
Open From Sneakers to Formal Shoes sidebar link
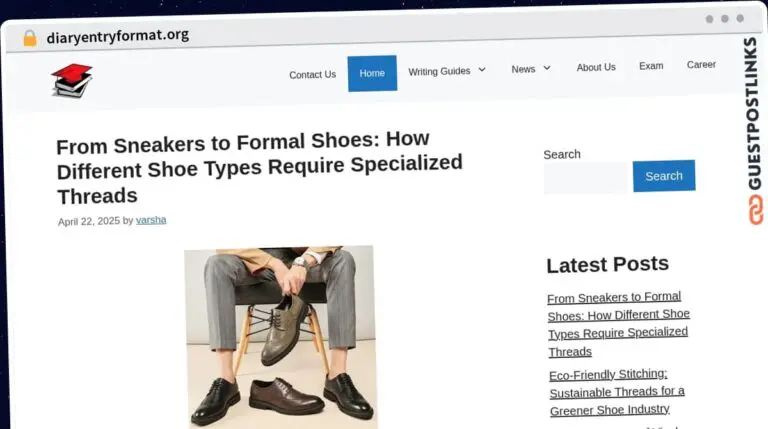coord(618,324)
